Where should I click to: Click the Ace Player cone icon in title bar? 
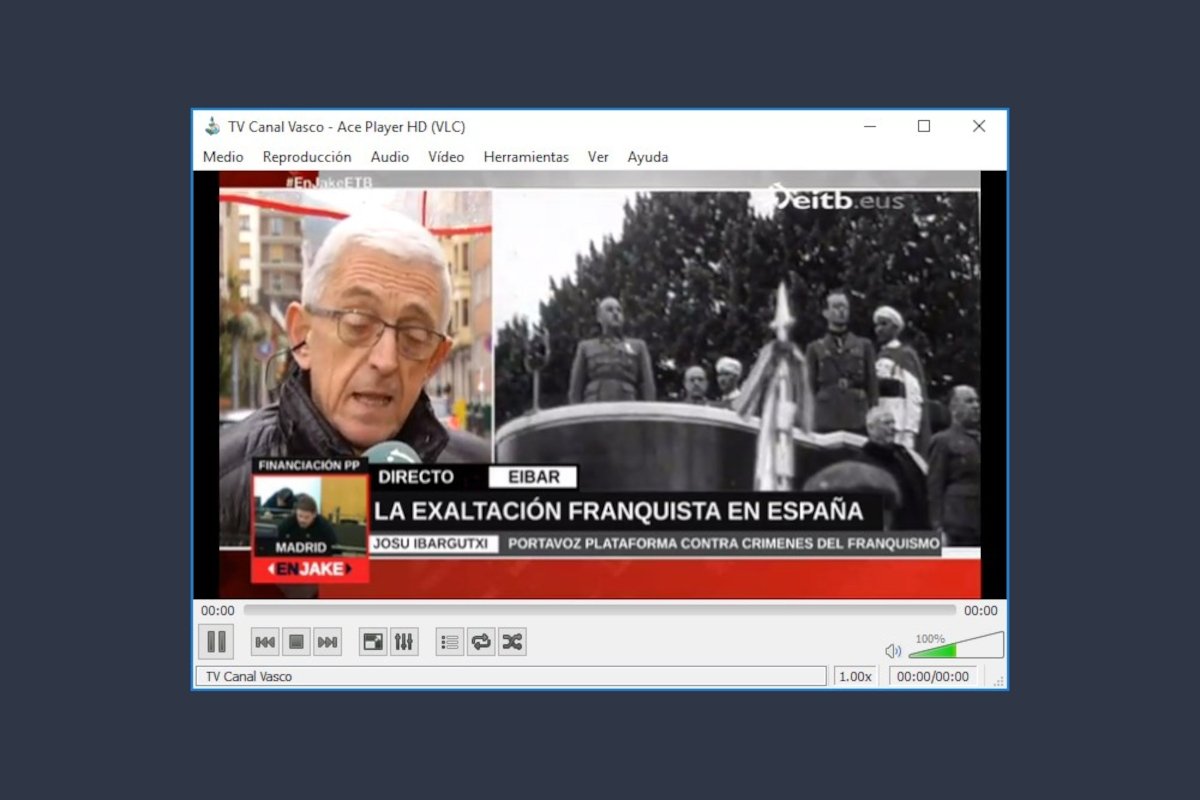click(212, 127)
